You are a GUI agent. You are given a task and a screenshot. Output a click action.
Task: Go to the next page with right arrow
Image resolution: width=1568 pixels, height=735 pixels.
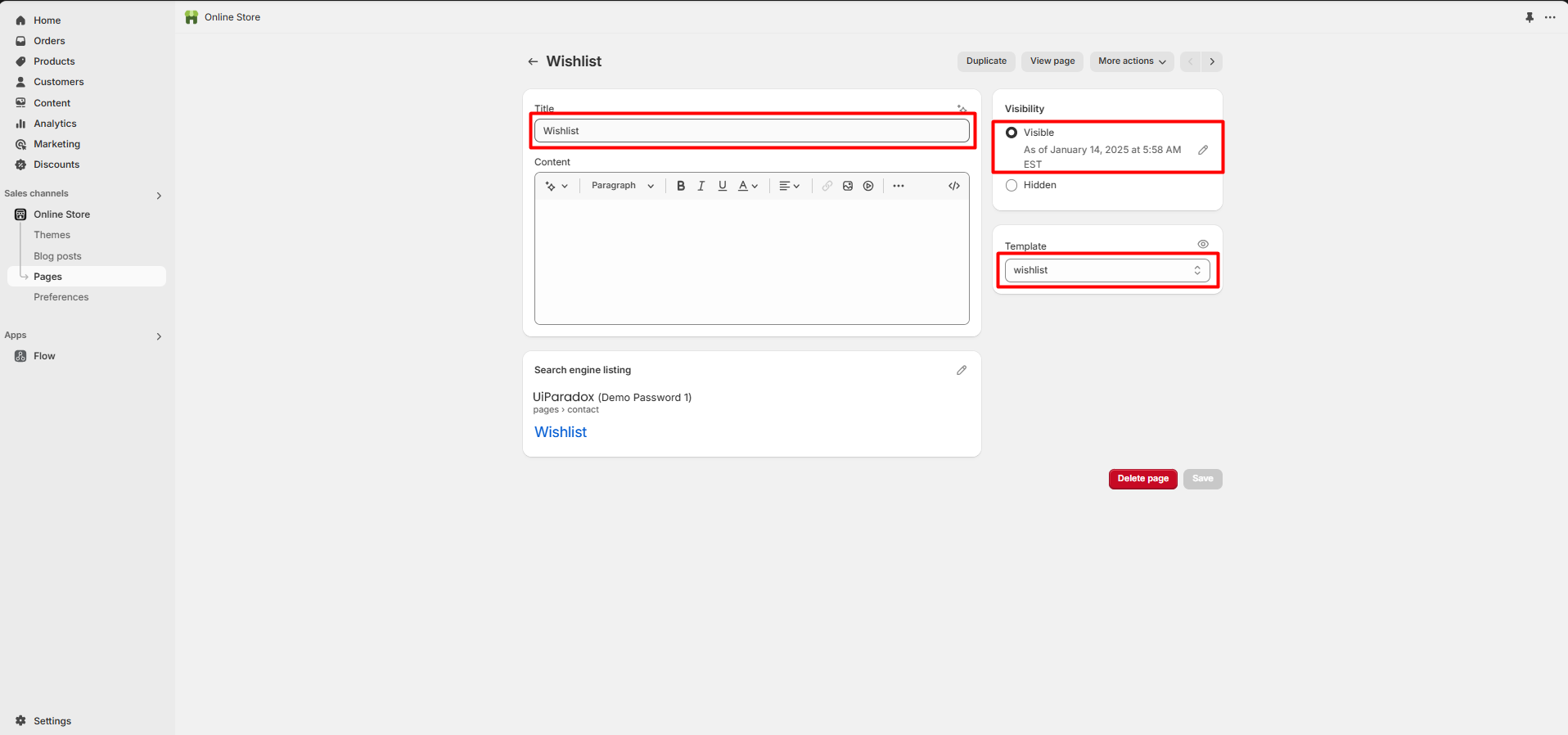pos(1212,61)
